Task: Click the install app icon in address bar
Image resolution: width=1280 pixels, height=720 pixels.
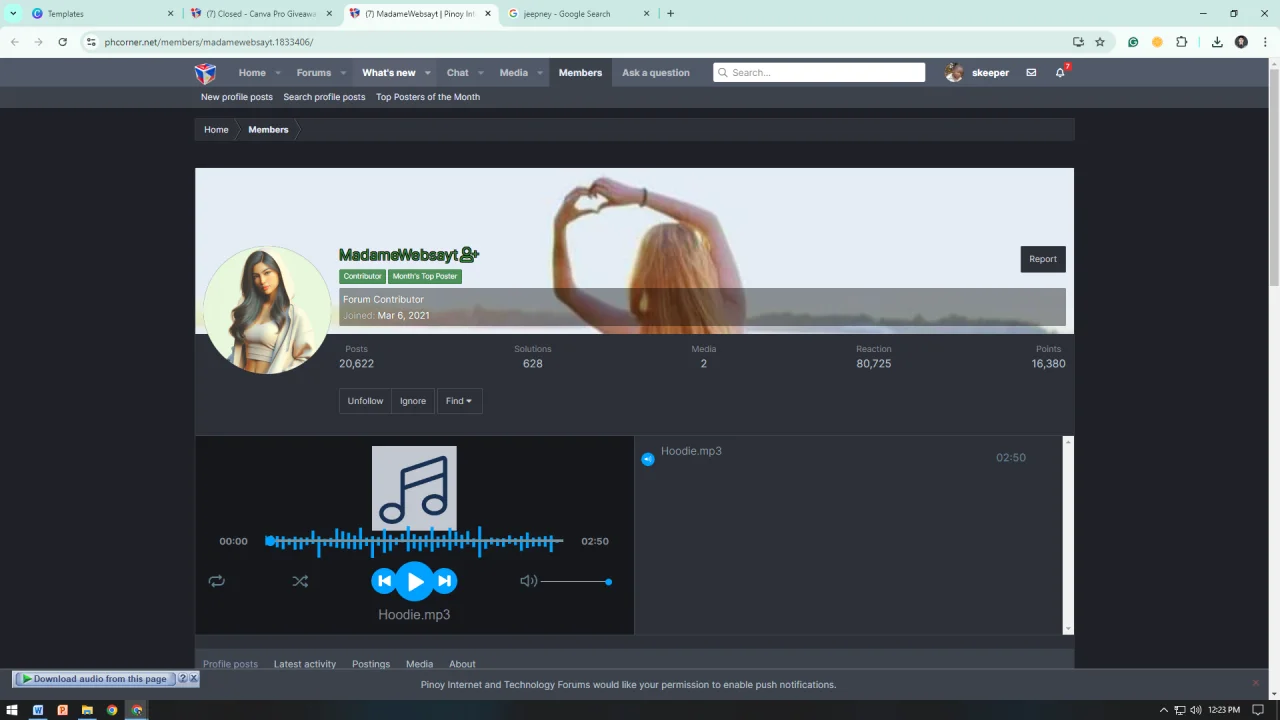Action: (1078, 42)
